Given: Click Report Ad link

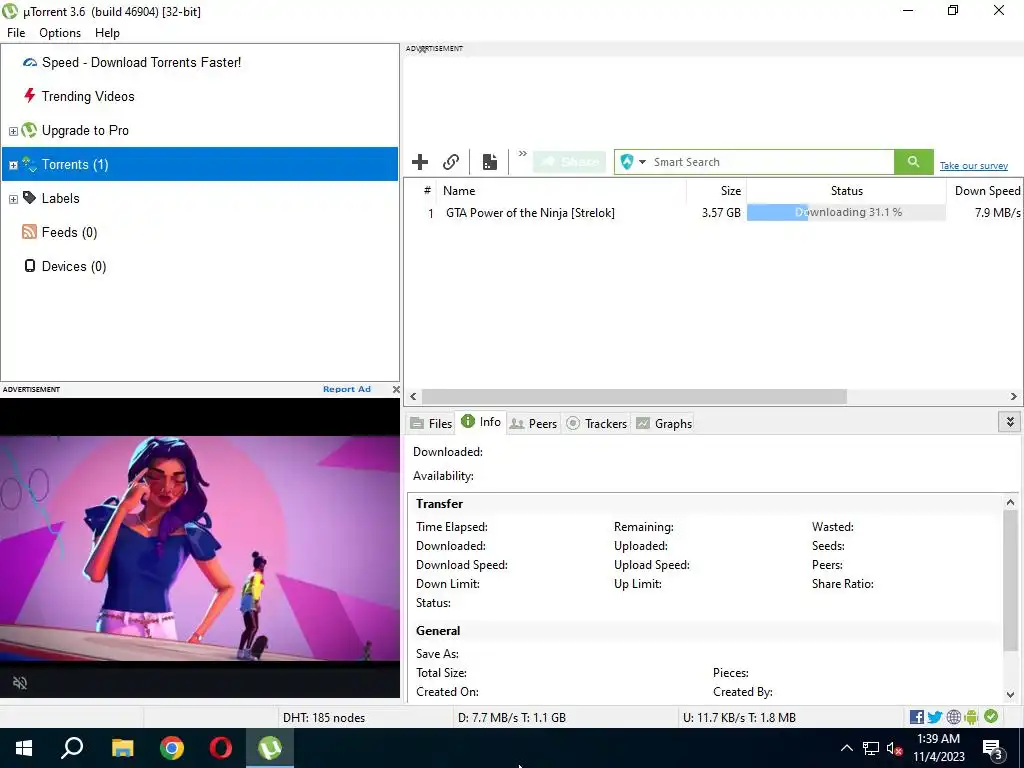Looking at the screenshot, I should (347, 389).
